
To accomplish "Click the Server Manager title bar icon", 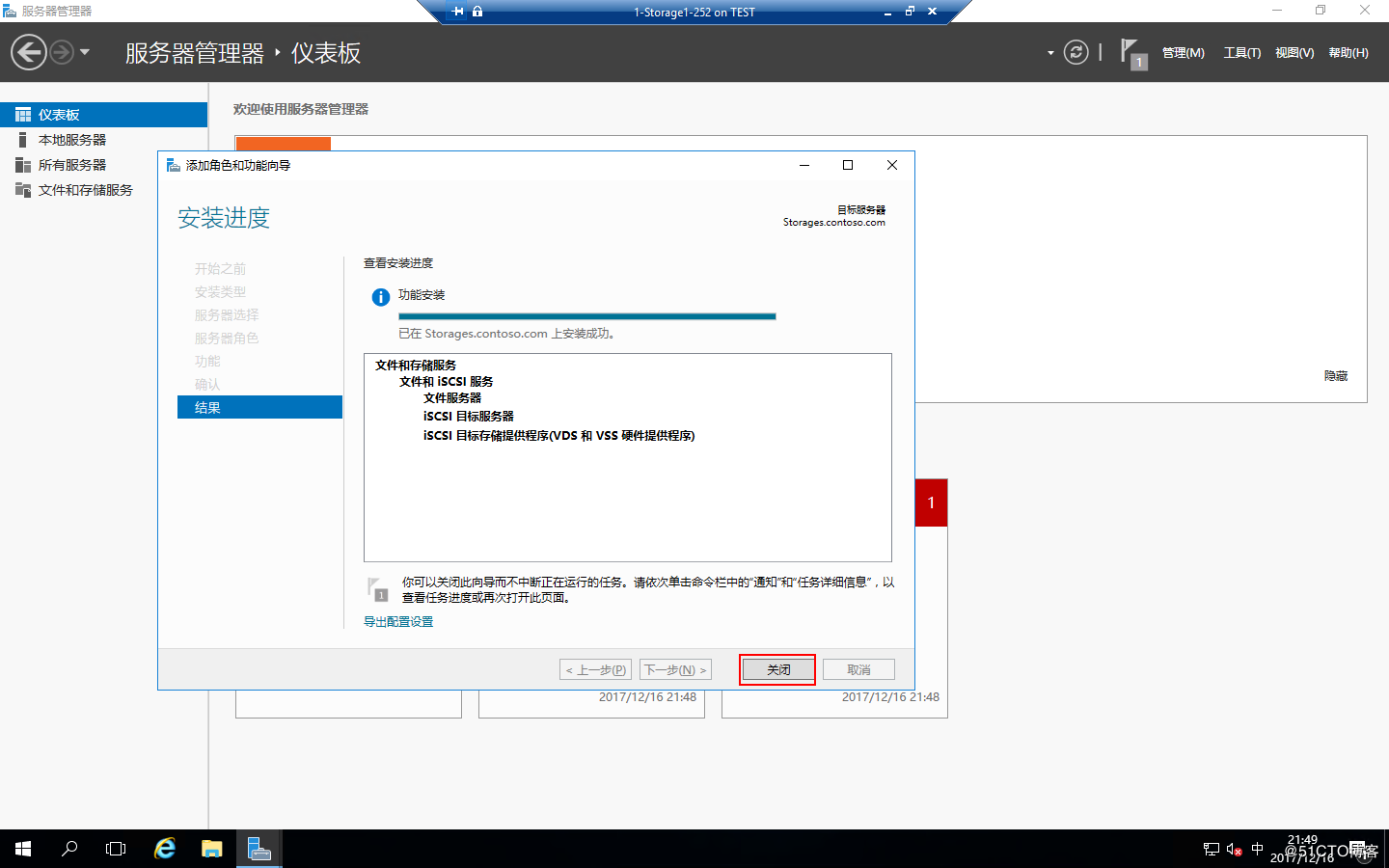I will pos(10,11).
